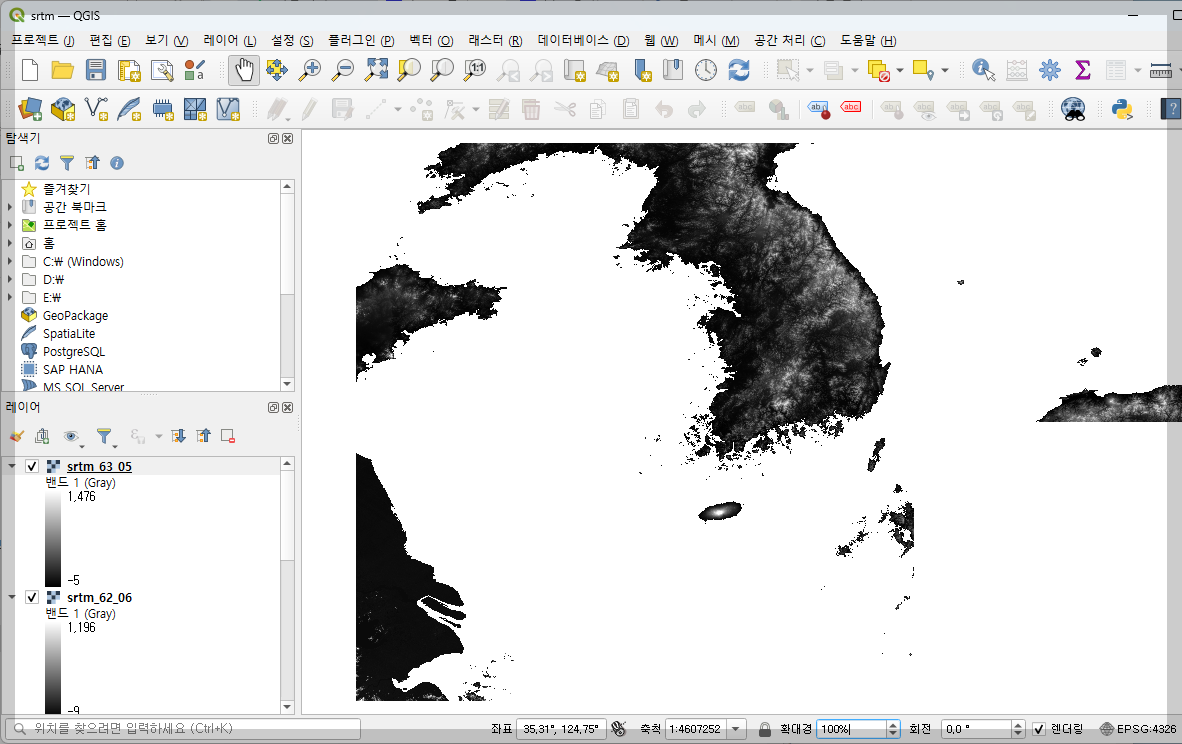Screen dimensions: 1182x744
Task: Click the srtm_63_05 grayscale gradient legend
Action: pyautogui.click(x=52, y=538)
